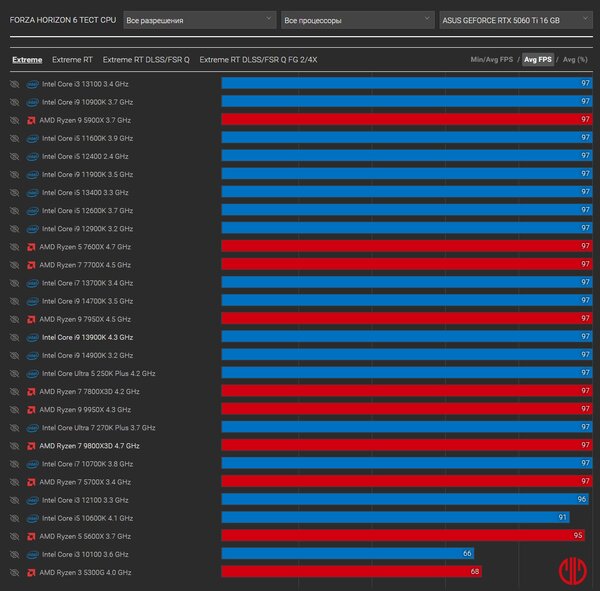The image size is (600, 591).
Task: Click the 96 value on Core i3 12100 bar
Action: point(582,500)
